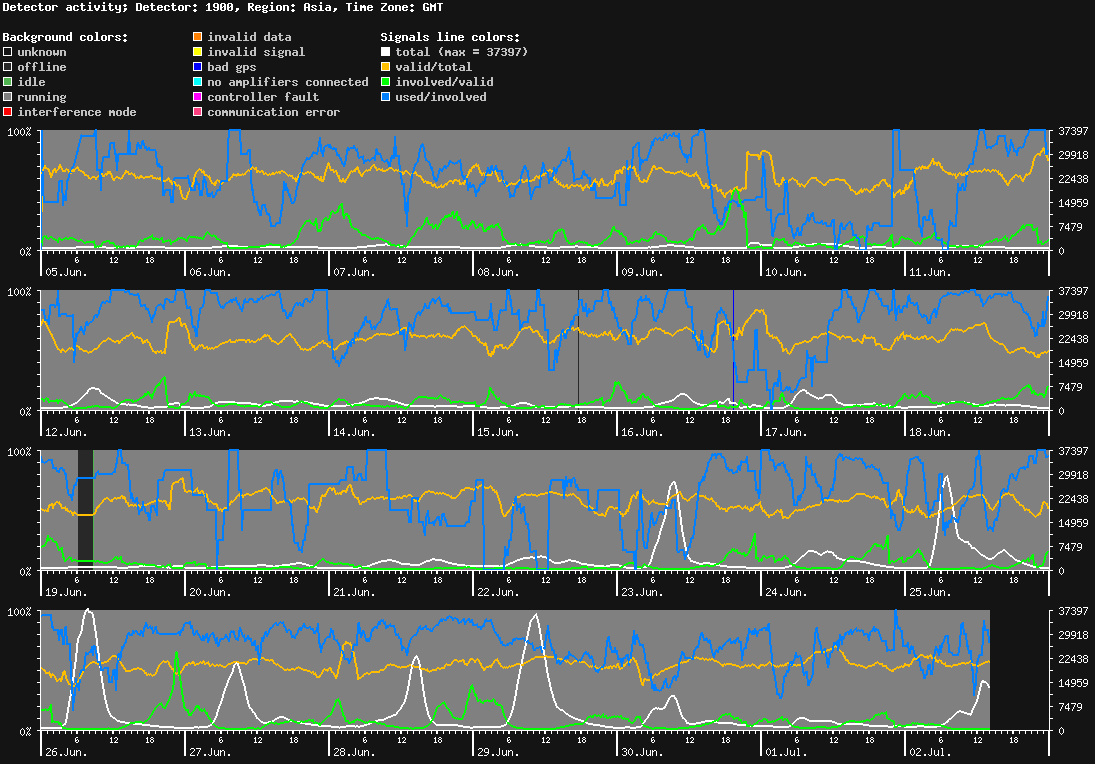Click the thin black vertical line on 15.Jun.
This screenshot has height=764, width=1095.
(x=578, y=349)
